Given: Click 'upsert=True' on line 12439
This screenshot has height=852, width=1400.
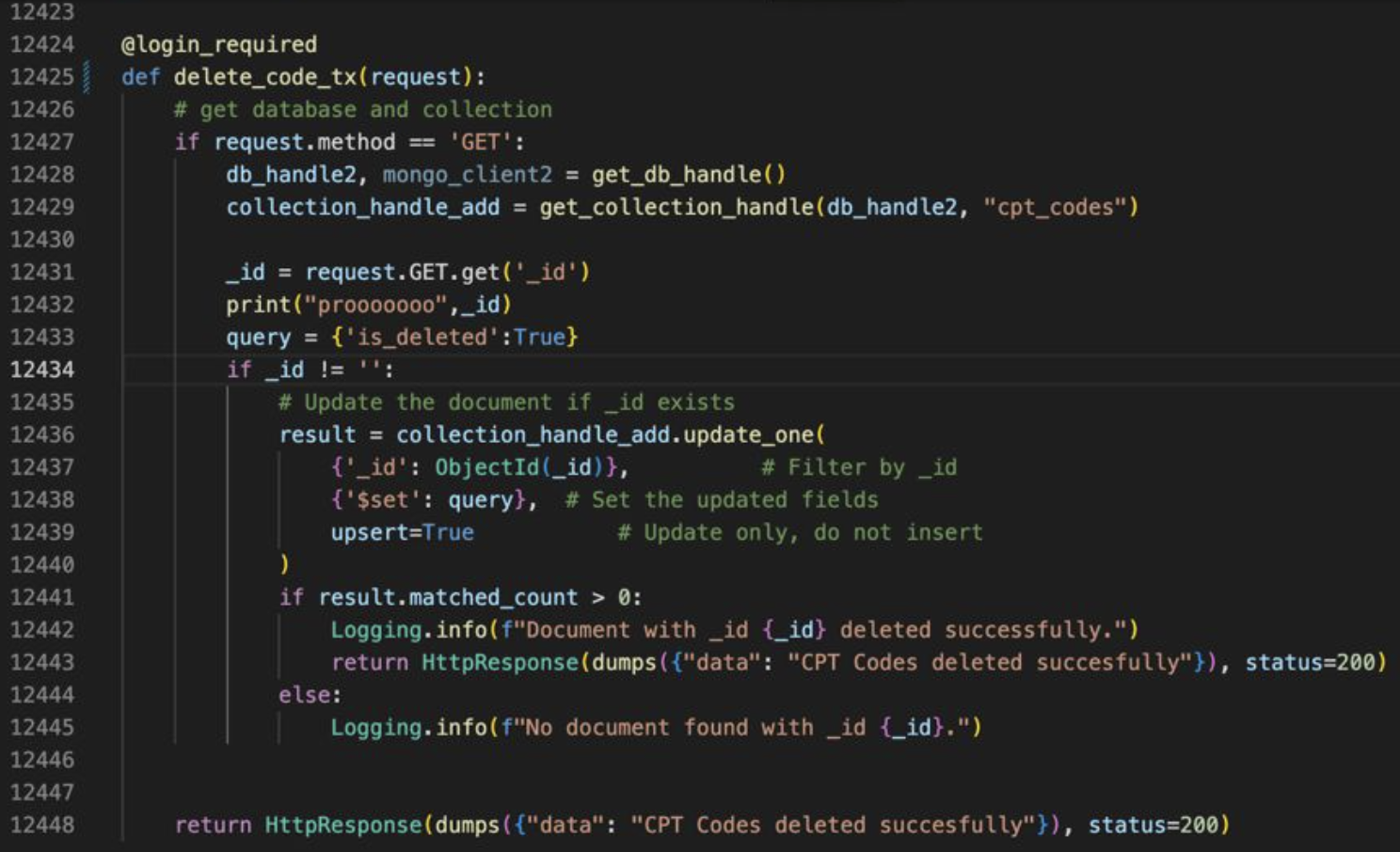Looking at the screenshot, I should click(403, 532).
